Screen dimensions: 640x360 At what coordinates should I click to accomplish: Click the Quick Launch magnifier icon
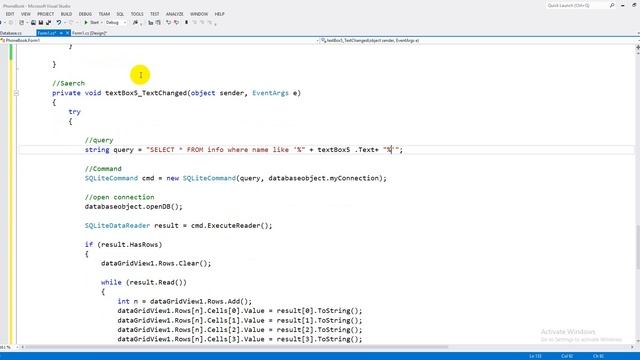pos(612,6)
